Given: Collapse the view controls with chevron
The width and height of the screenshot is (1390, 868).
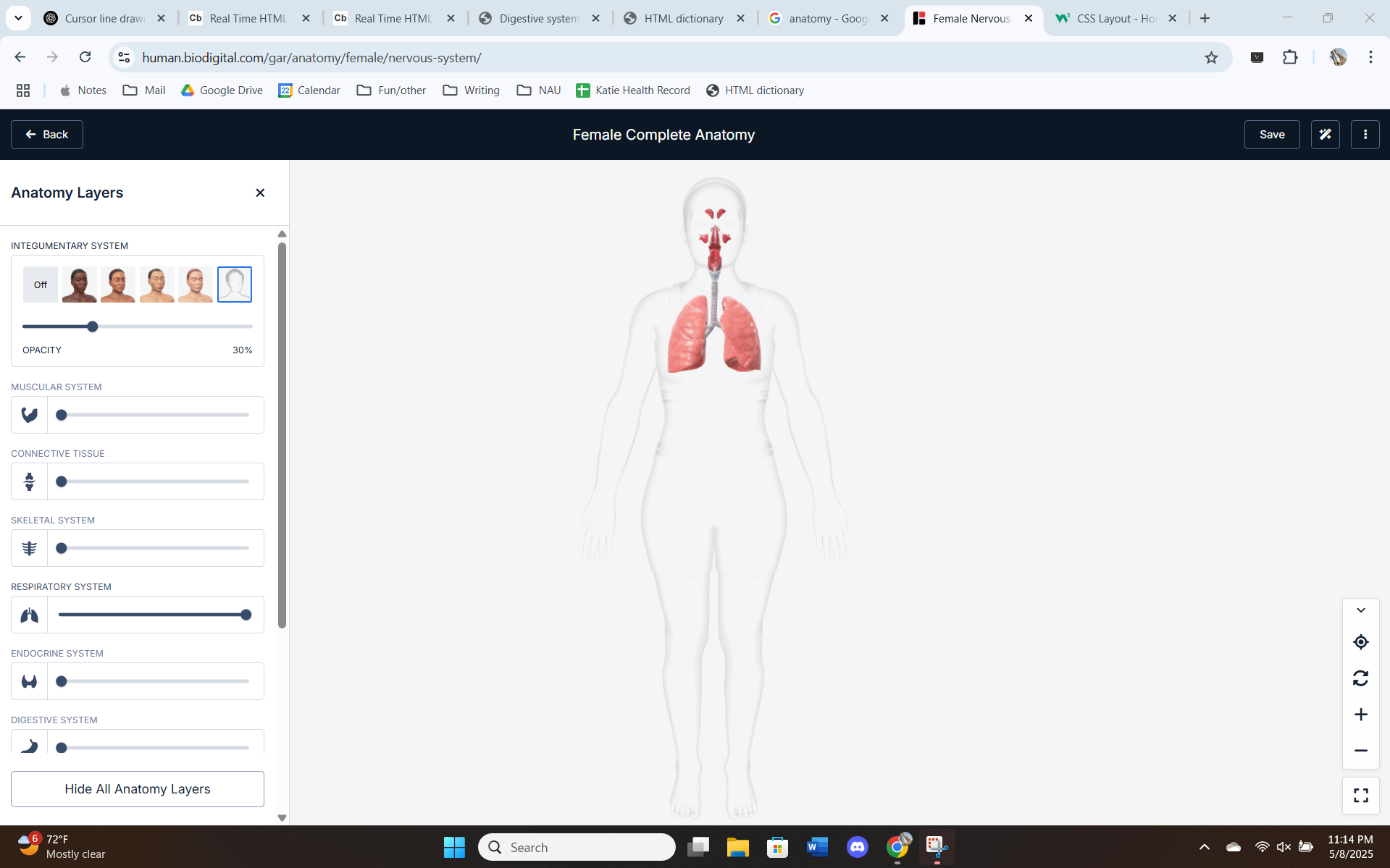Looking at the screenshot, I should pyautogui.click(x=1360, y=610).
